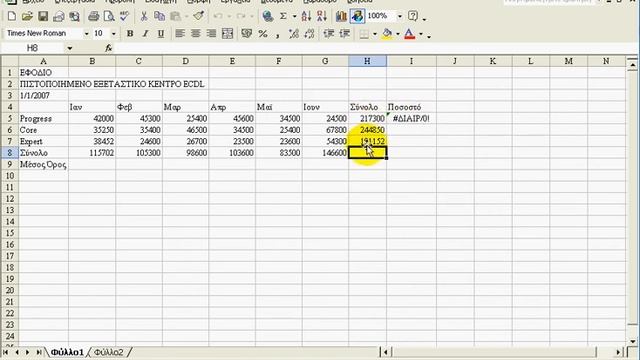Sort descending Z to A
Viewport: 640px width, 360px height.
pos(322,16)
